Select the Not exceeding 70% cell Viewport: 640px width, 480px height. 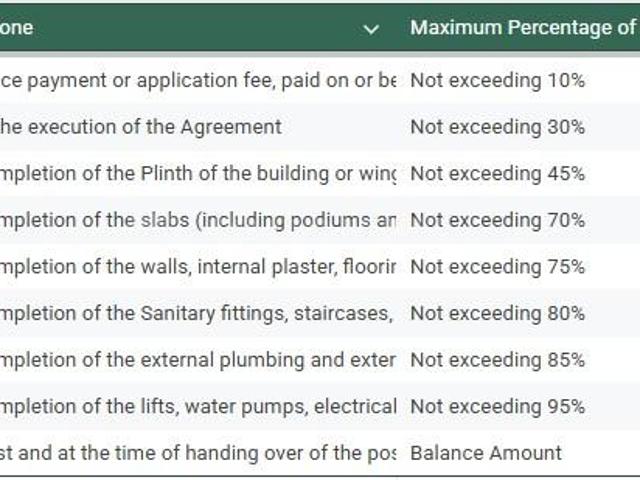tap(497, 220)
